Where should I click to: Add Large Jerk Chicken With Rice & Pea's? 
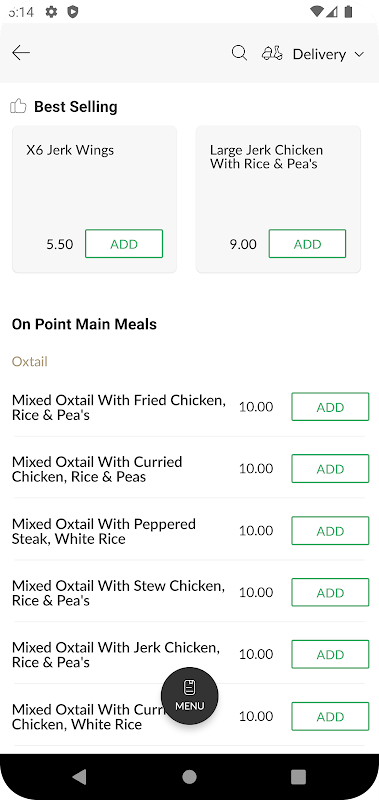pyautogui.click(x=307, y=244)
